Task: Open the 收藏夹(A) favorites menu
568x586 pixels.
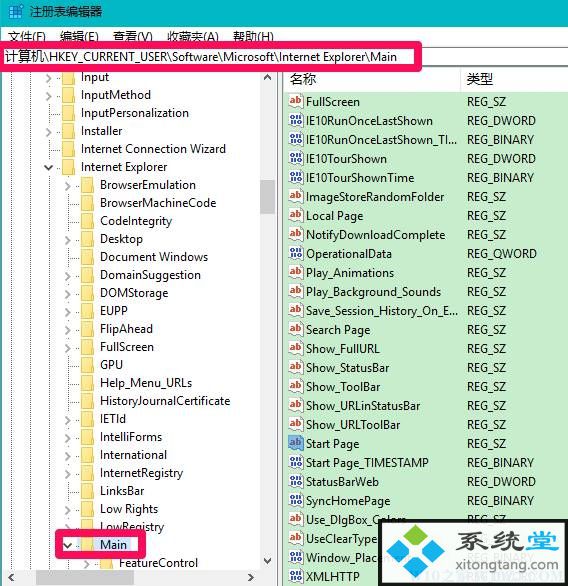Action: (193, 37)
